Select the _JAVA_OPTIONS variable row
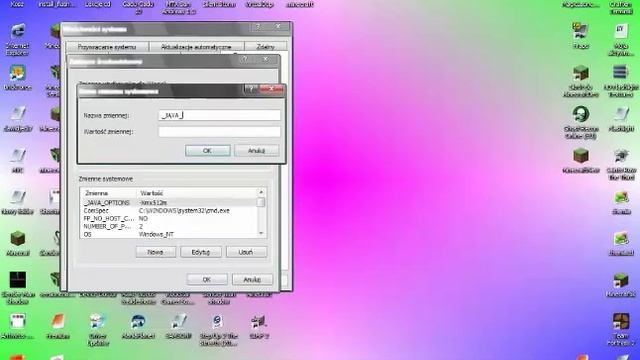 point(169,202)
